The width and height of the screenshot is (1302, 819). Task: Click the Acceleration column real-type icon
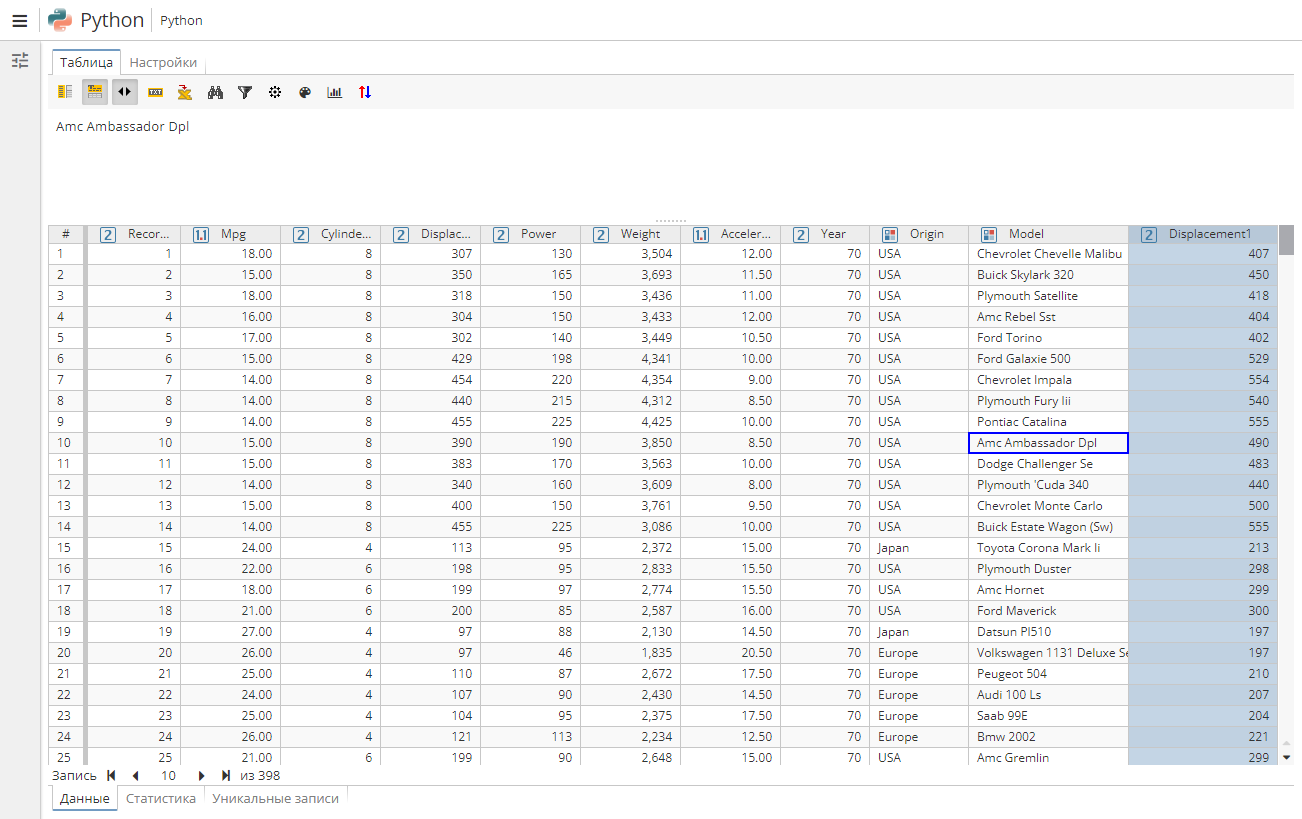[x=701, y=235]
